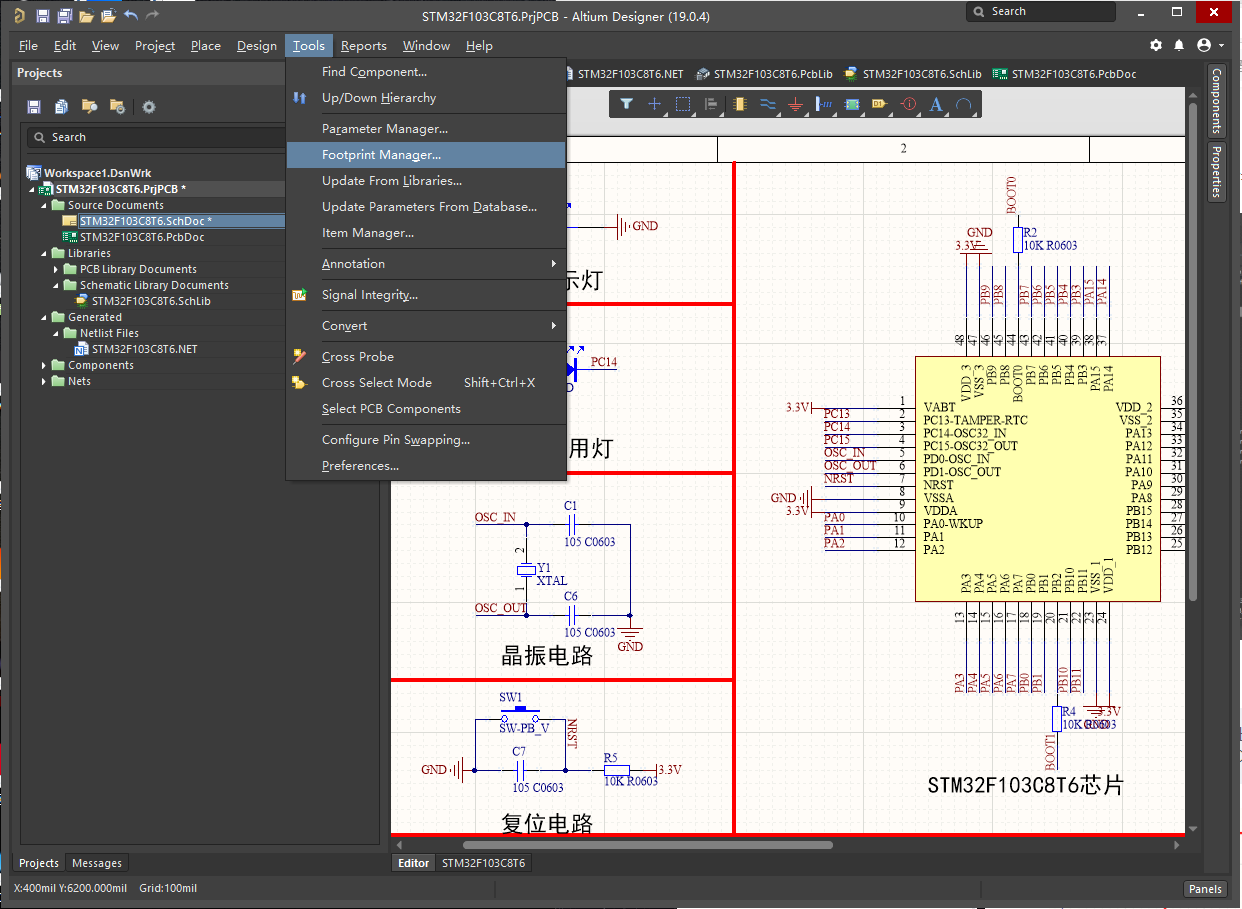Open the user account dropdown
The height and width of the screenshot is (909, 1242).
pyautogui.click(x=1209, y=46)
